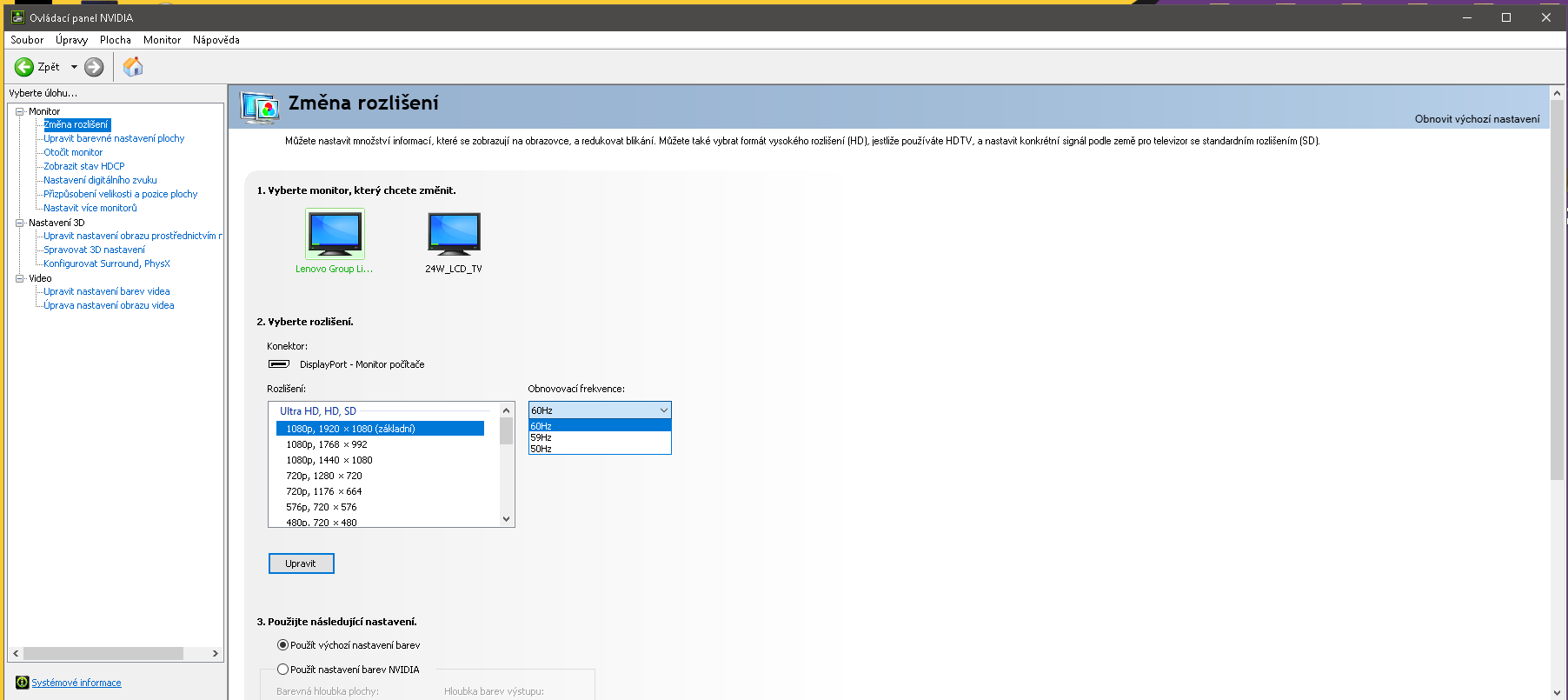Screen dimensions: 1568x700
Task: Click Obnovit výchozí nastavení link
Action: (1477, 119)
